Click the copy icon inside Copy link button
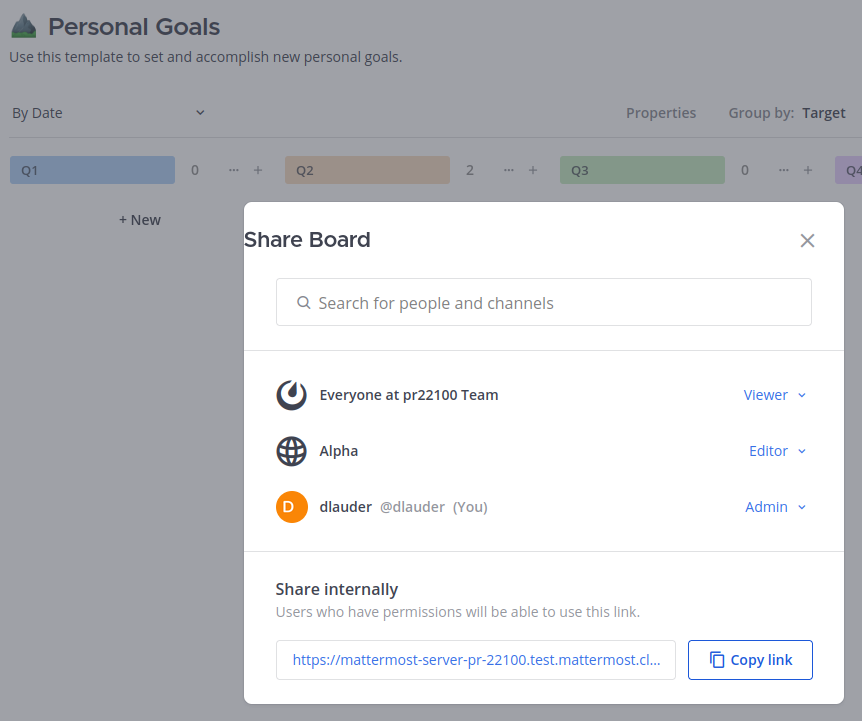Image resolution: width=862 pixels, height=721 pixels. point(716,660)
